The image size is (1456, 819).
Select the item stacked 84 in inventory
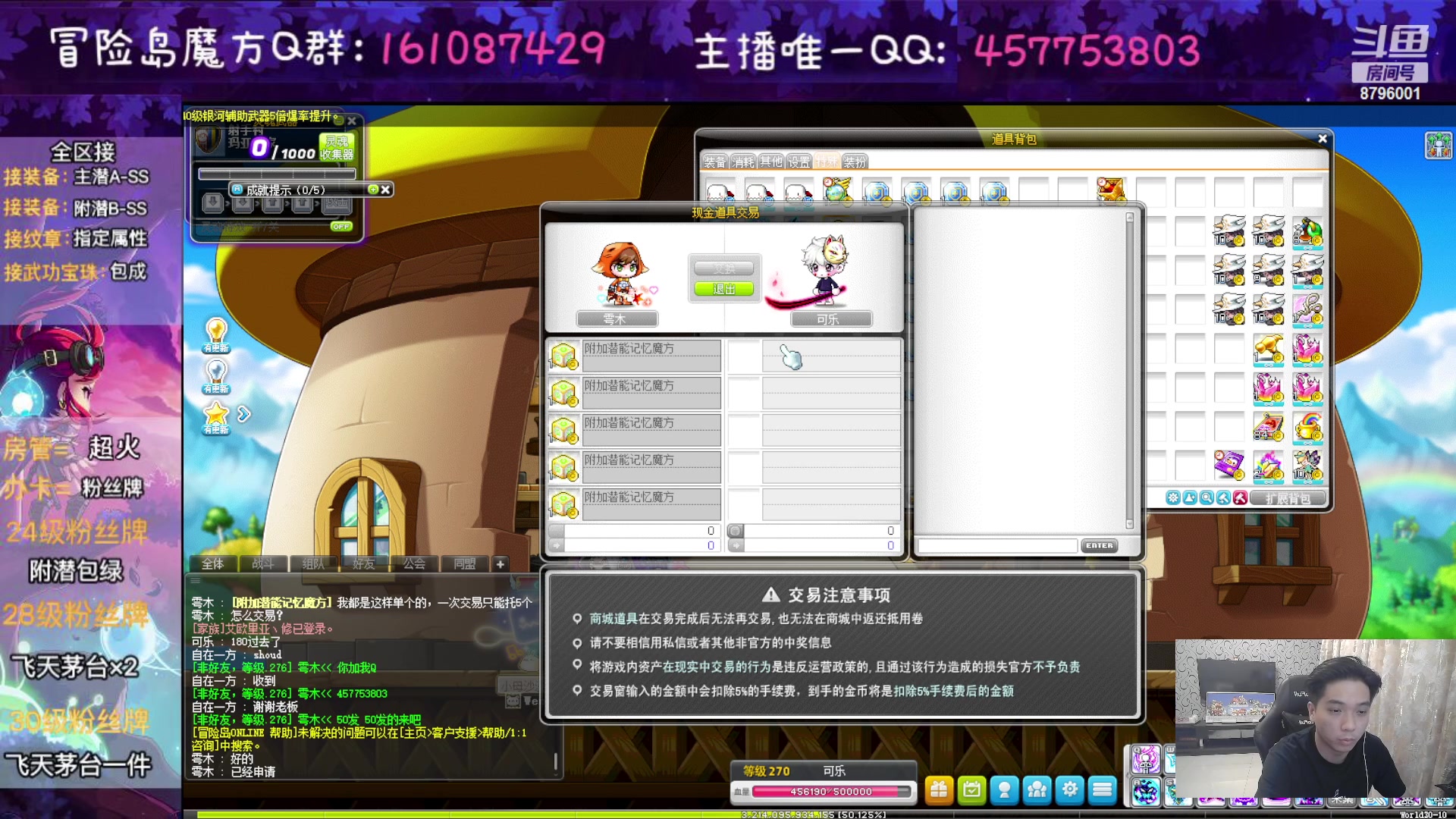1268,427
